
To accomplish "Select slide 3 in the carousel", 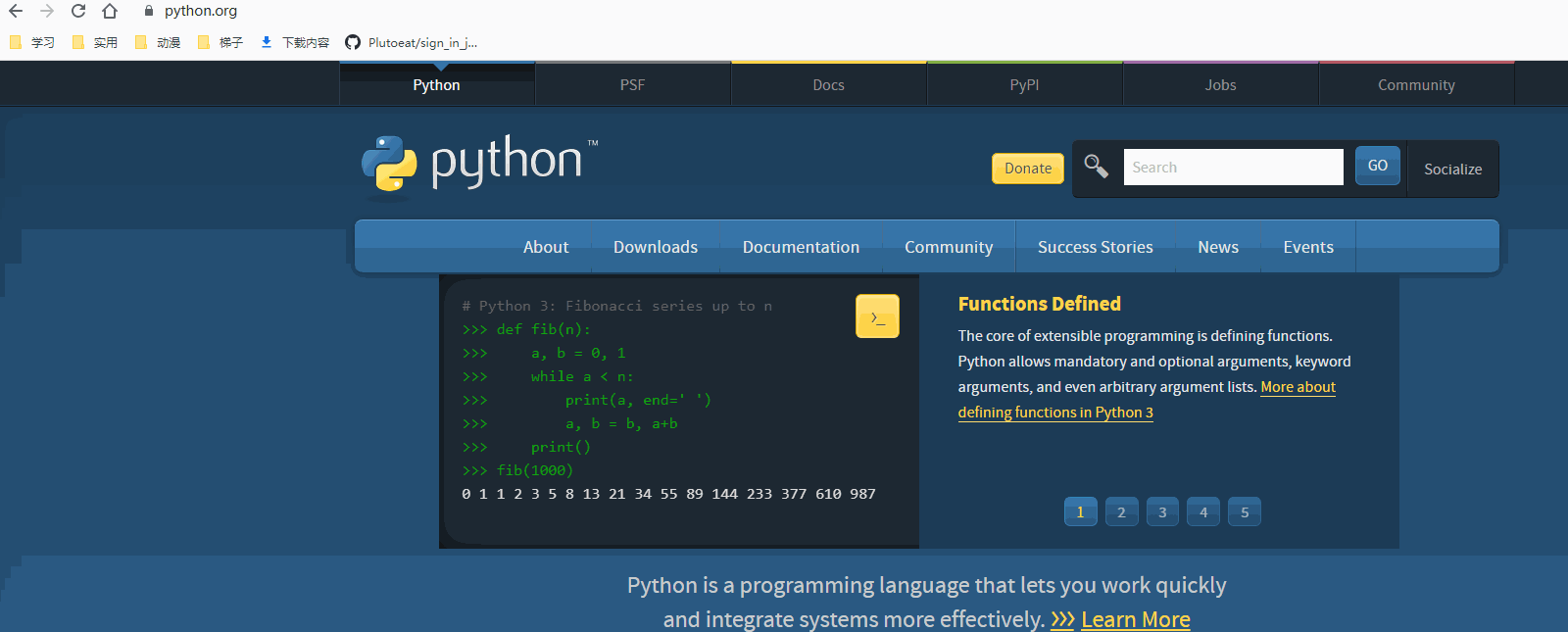I will click(1163, 511).
